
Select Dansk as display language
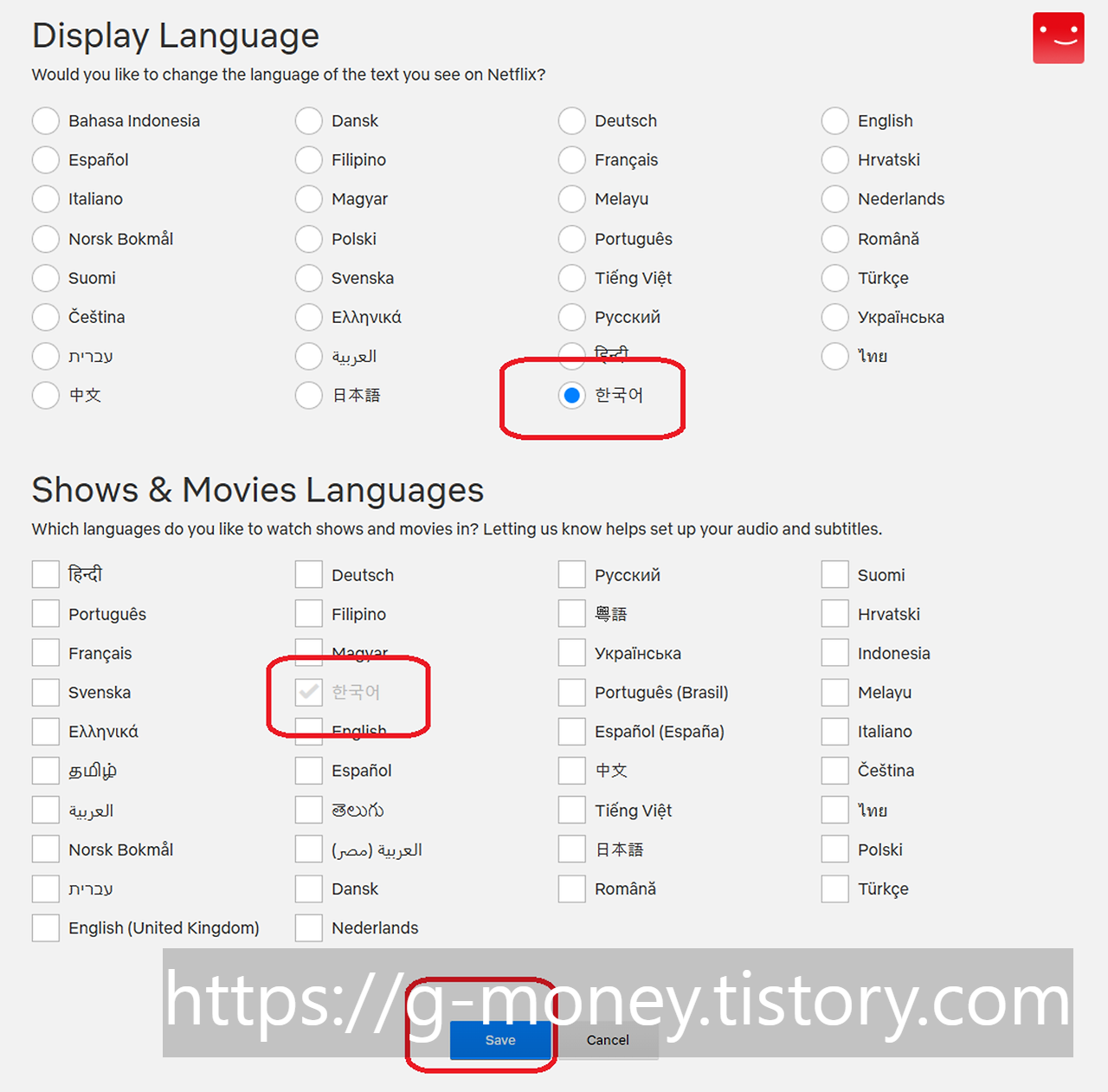pyautogui.click(x=309, y=121)
